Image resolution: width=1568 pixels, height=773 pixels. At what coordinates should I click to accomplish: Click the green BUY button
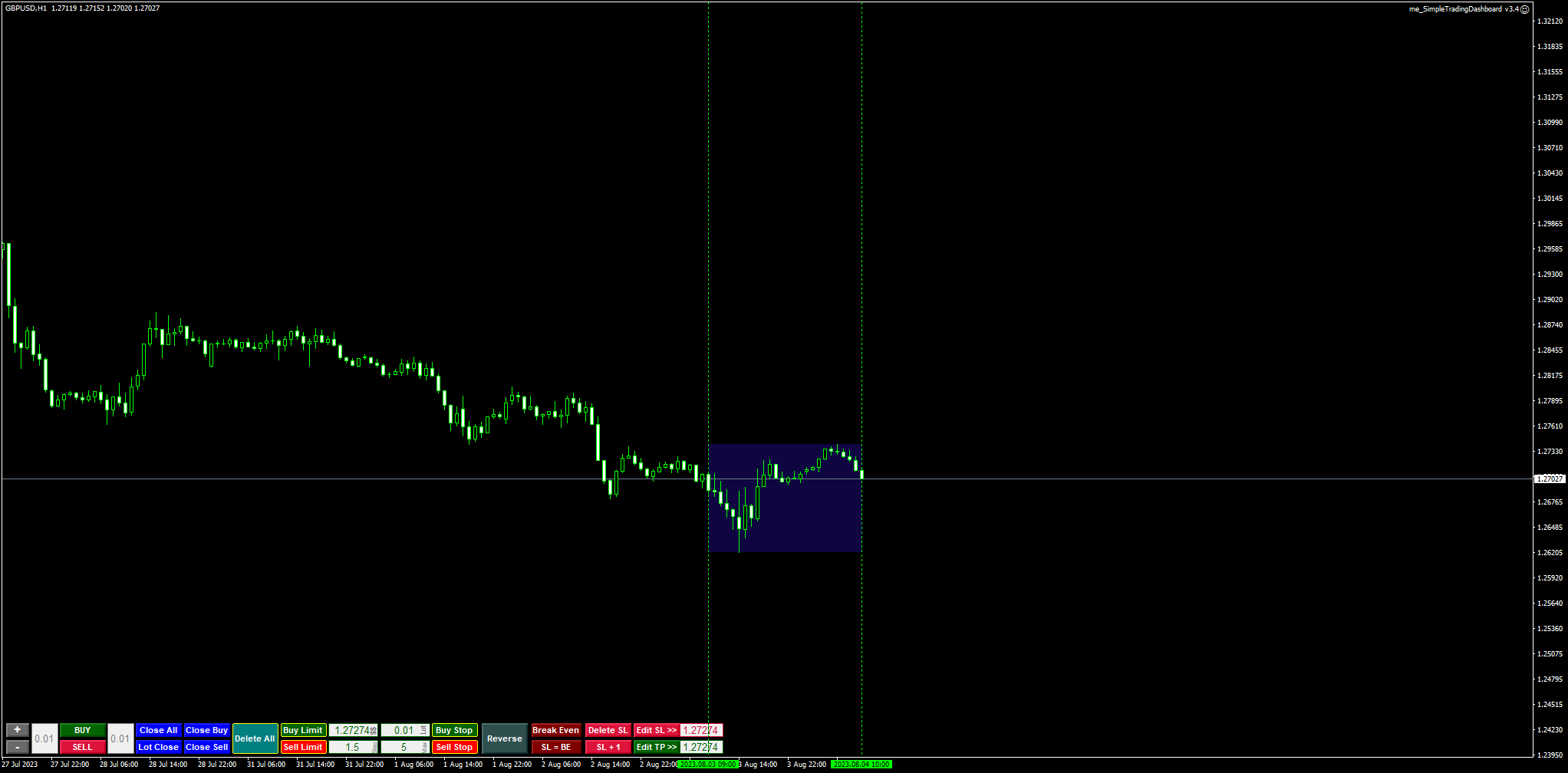click(x=83, y=730)
